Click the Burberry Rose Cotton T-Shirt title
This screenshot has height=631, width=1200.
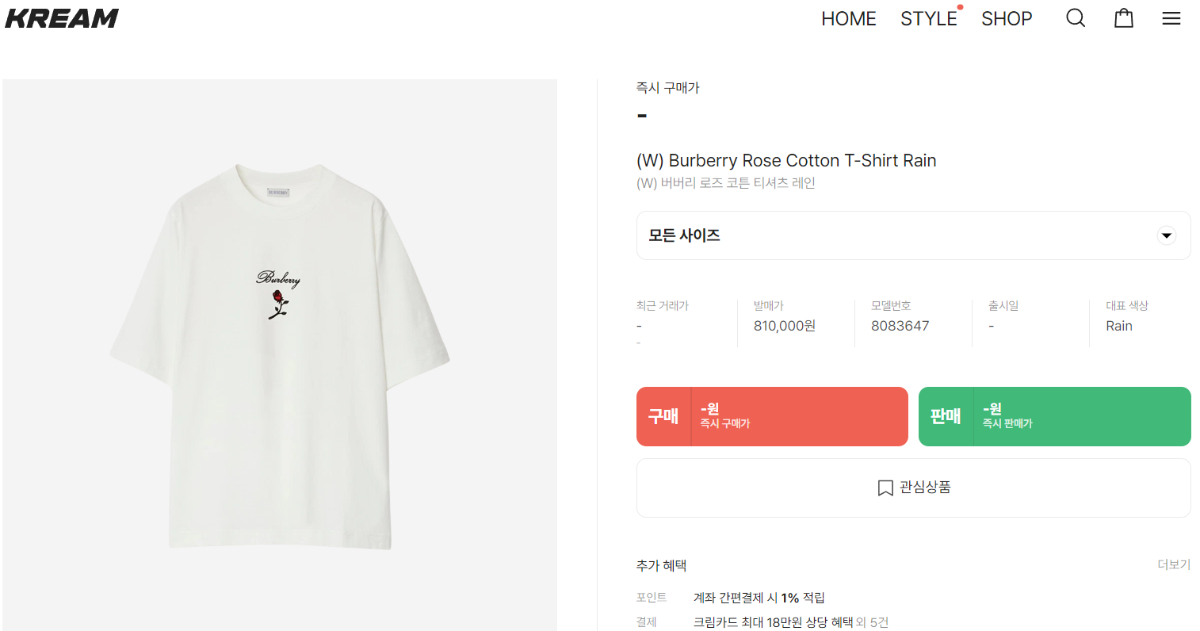pyautogui.click(x=786, y=161)
